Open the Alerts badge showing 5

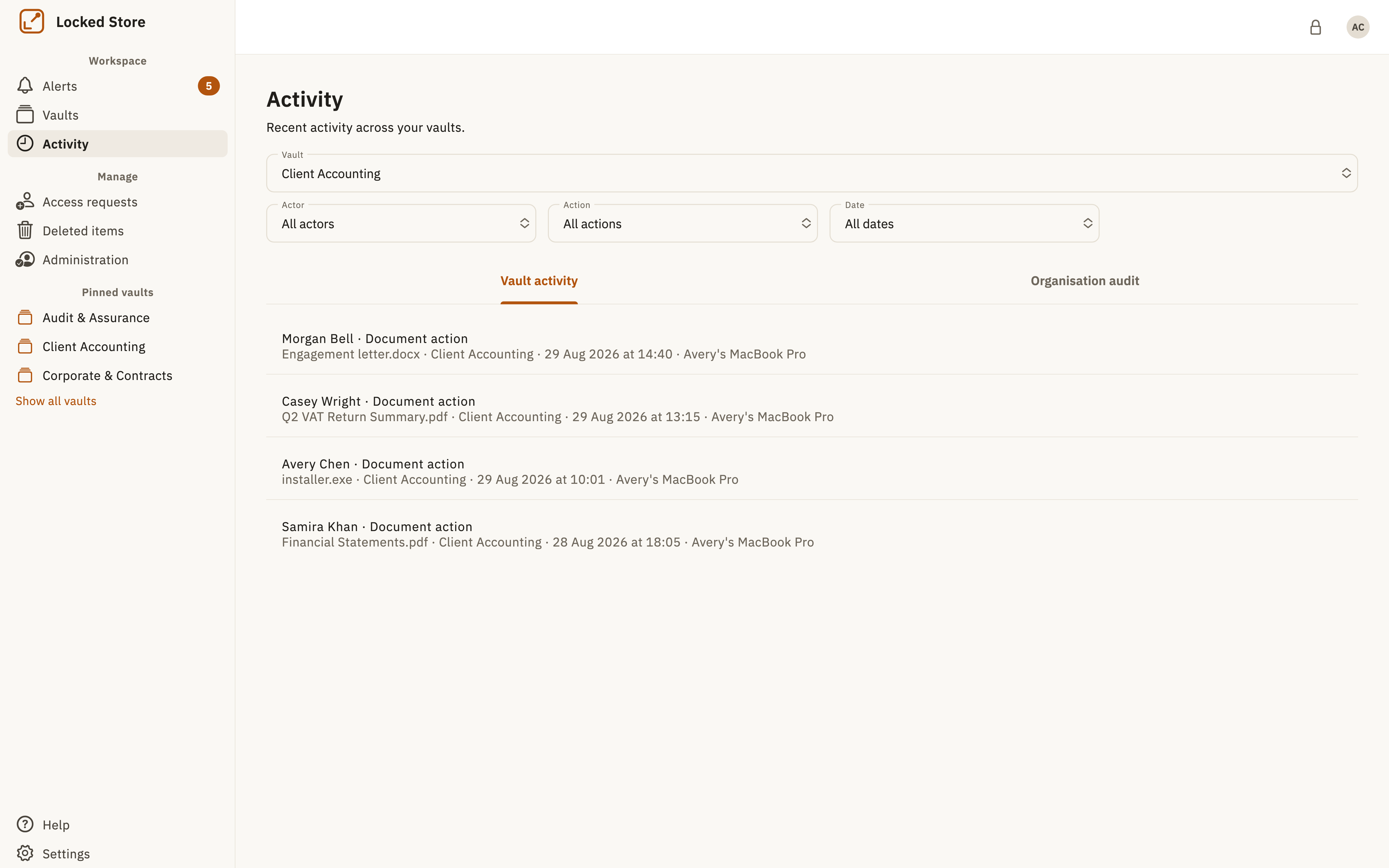[209, 86]
